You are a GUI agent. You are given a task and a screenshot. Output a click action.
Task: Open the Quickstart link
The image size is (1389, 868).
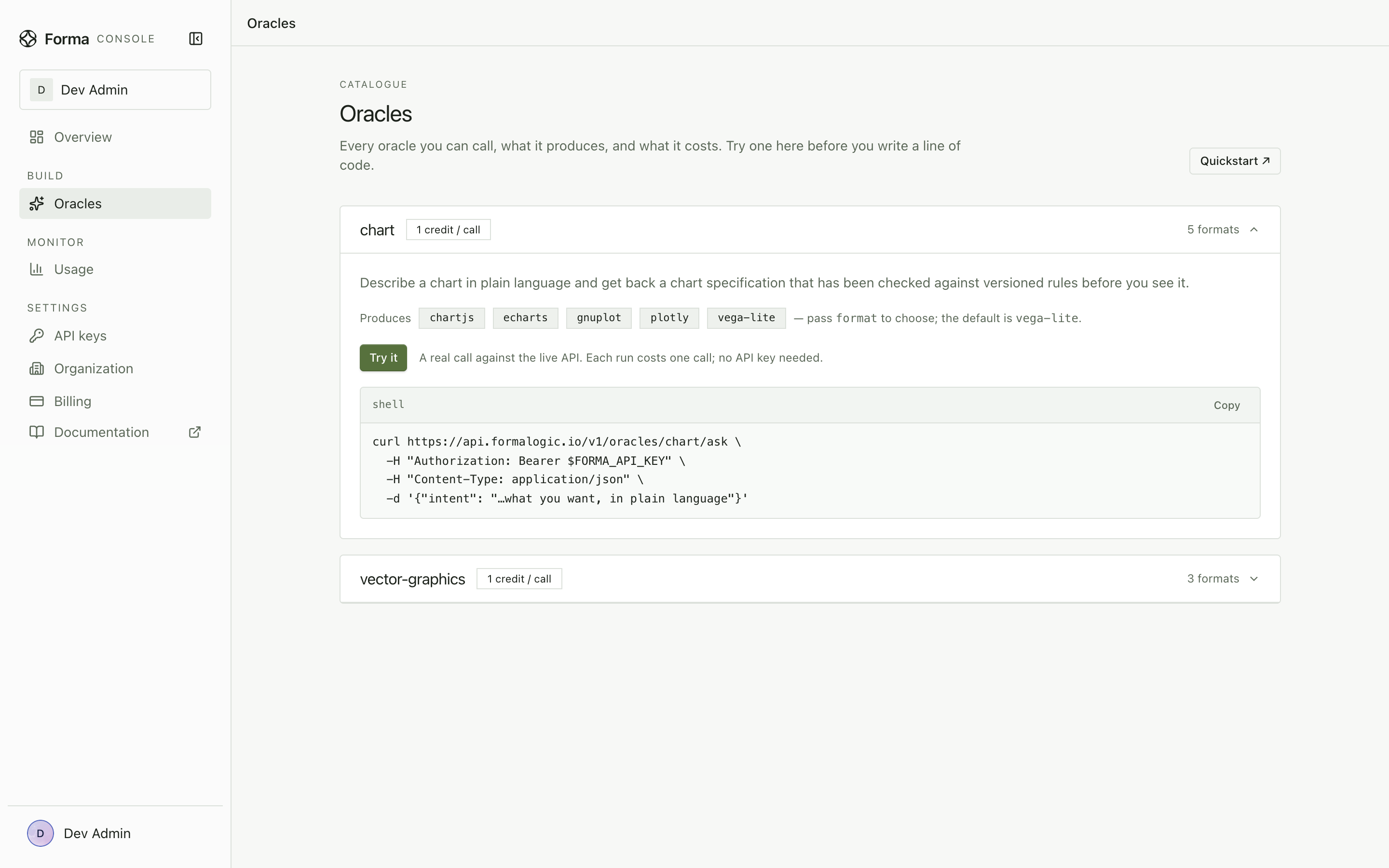1235,161
